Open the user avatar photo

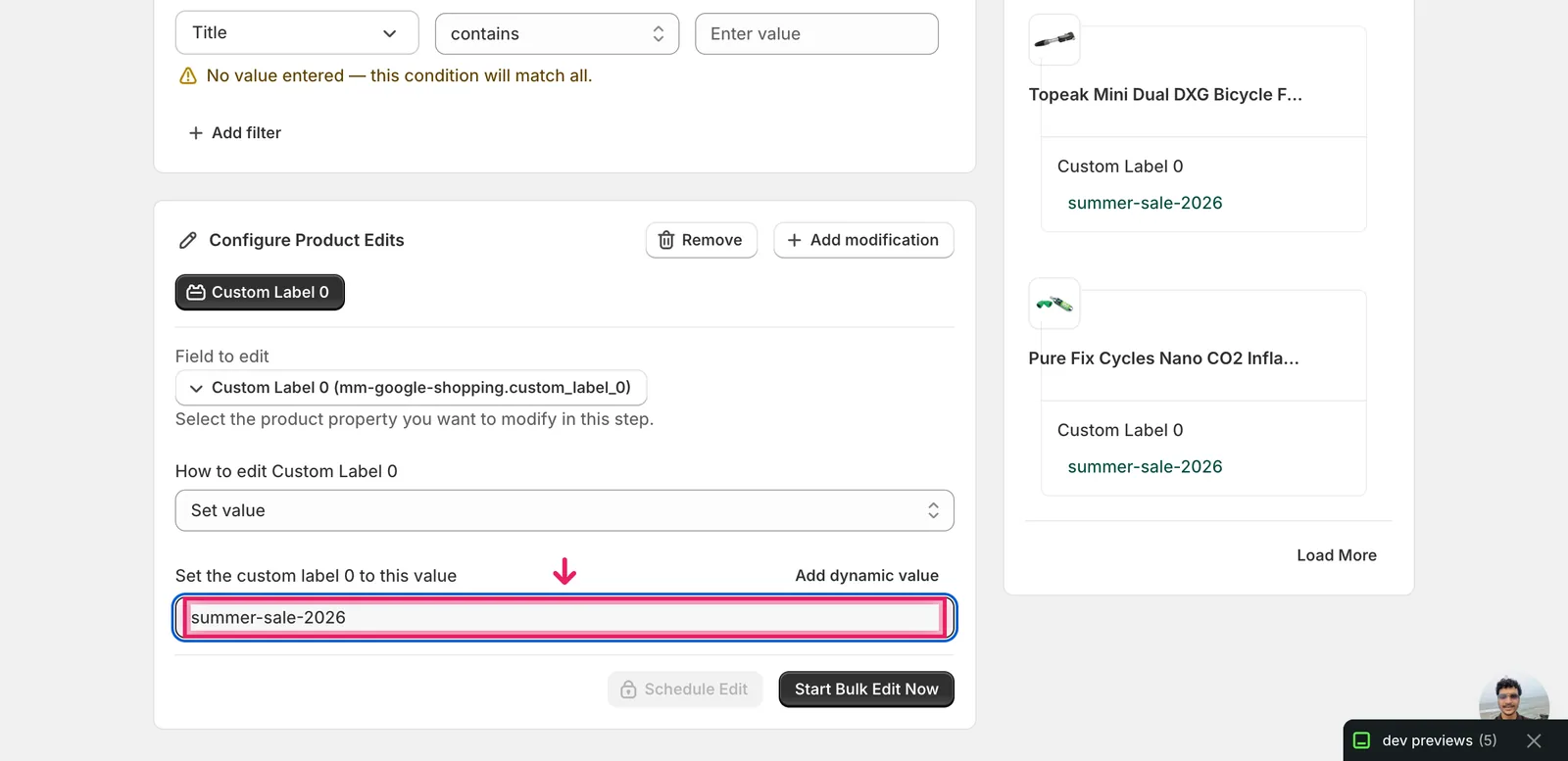coord(1513,697)
